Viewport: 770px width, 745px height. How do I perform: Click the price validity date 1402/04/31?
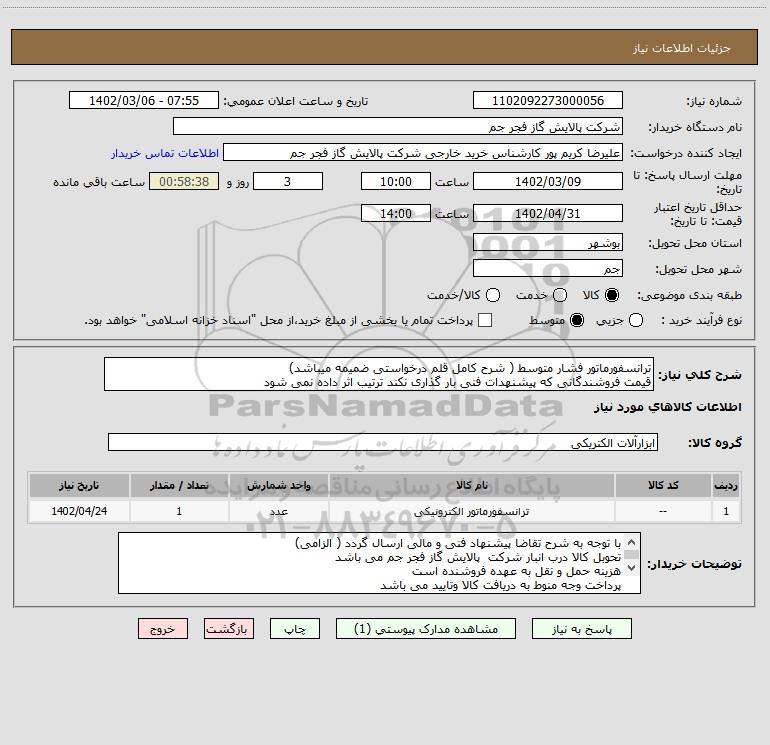548,213
